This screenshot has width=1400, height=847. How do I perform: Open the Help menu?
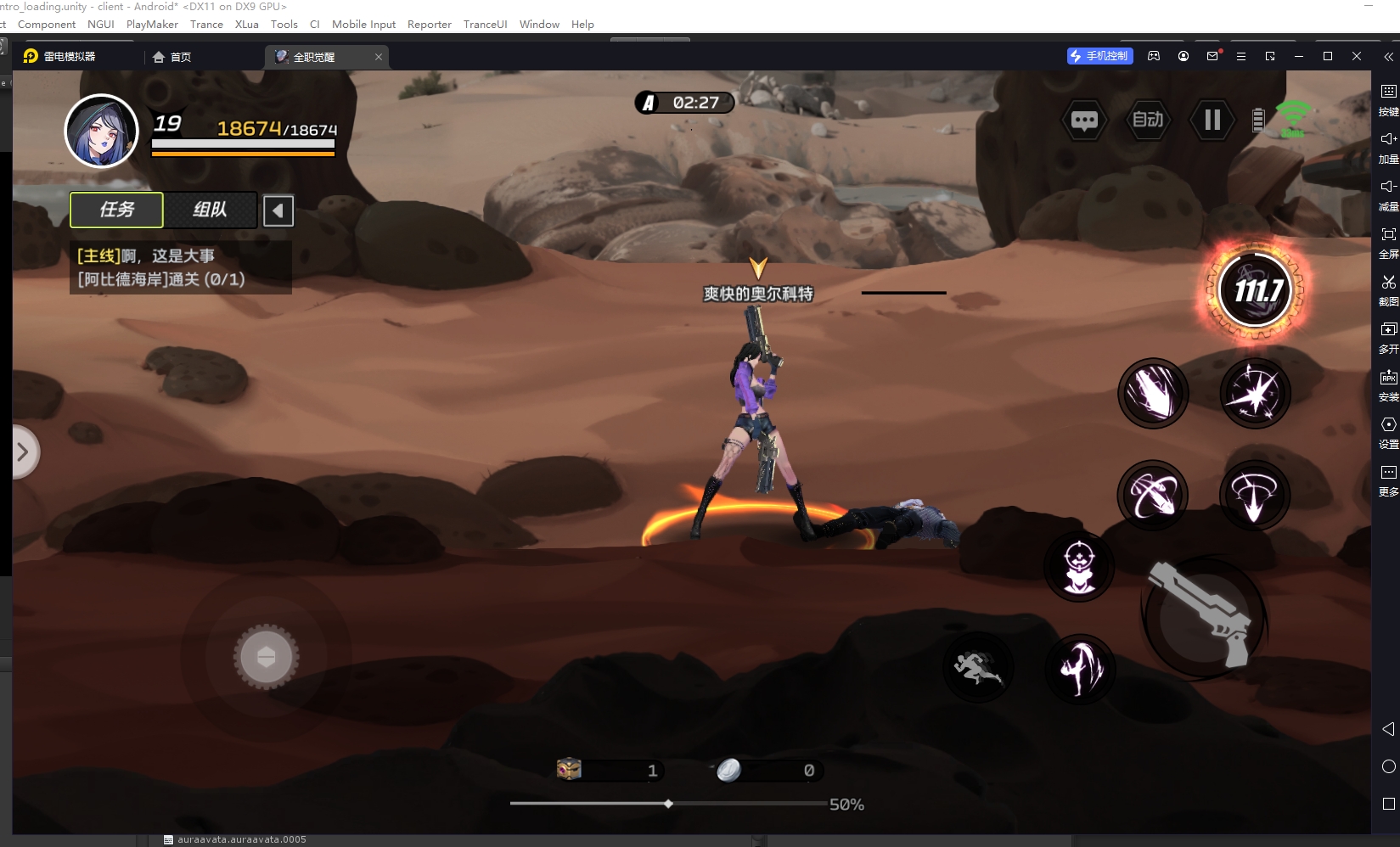pyautogui.click(x=582, y=24)
